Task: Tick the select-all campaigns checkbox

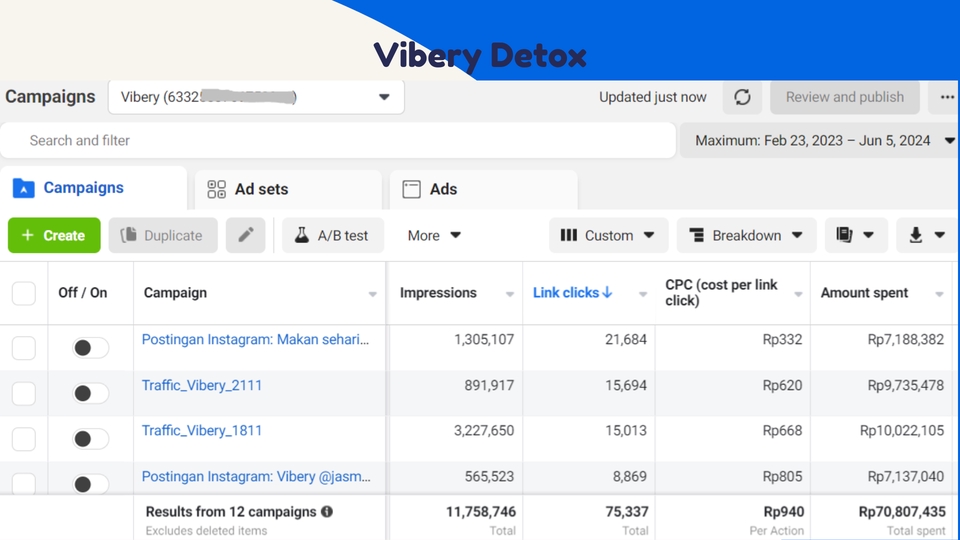Action: coord(24,293)
